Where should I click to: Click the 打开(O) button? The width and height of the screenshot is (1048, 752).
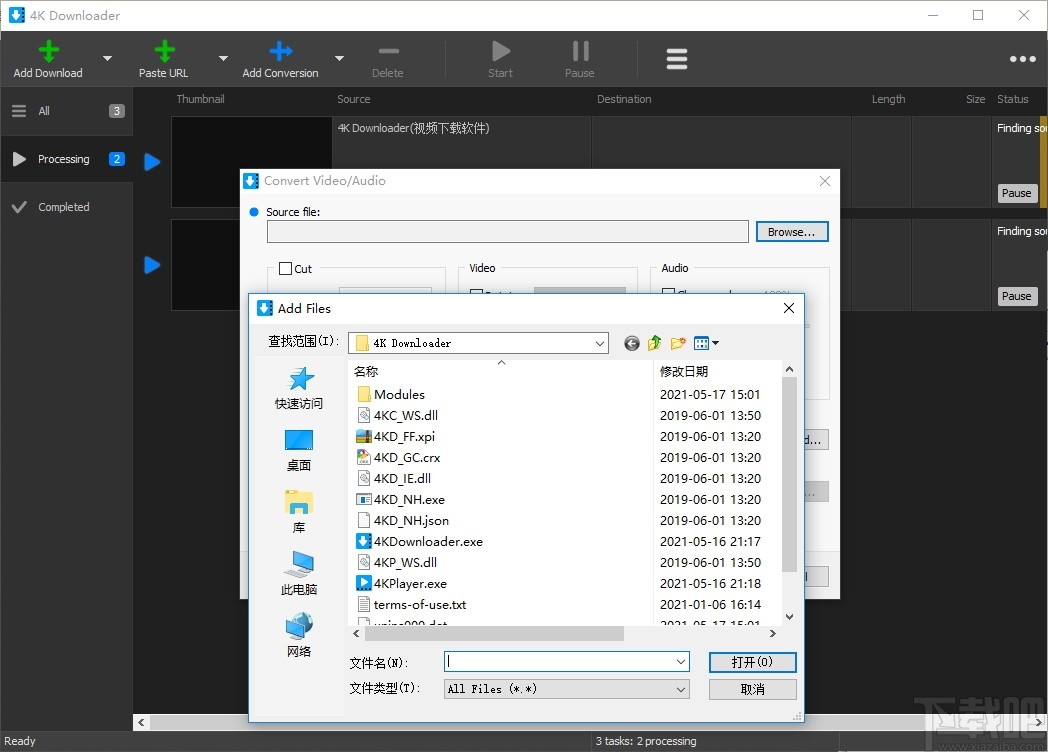[x=752, y=662]
